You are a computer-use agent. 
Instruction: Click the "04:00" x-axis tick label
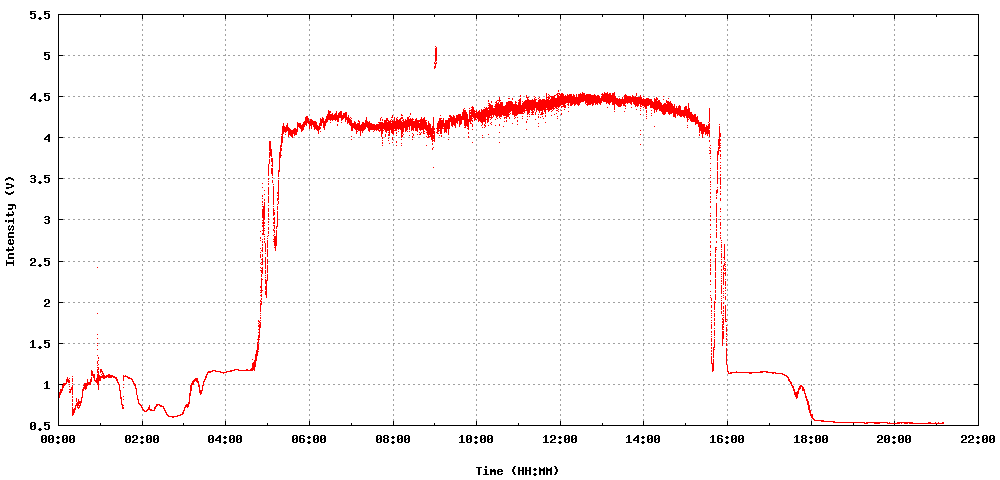[x=225, y=439]
